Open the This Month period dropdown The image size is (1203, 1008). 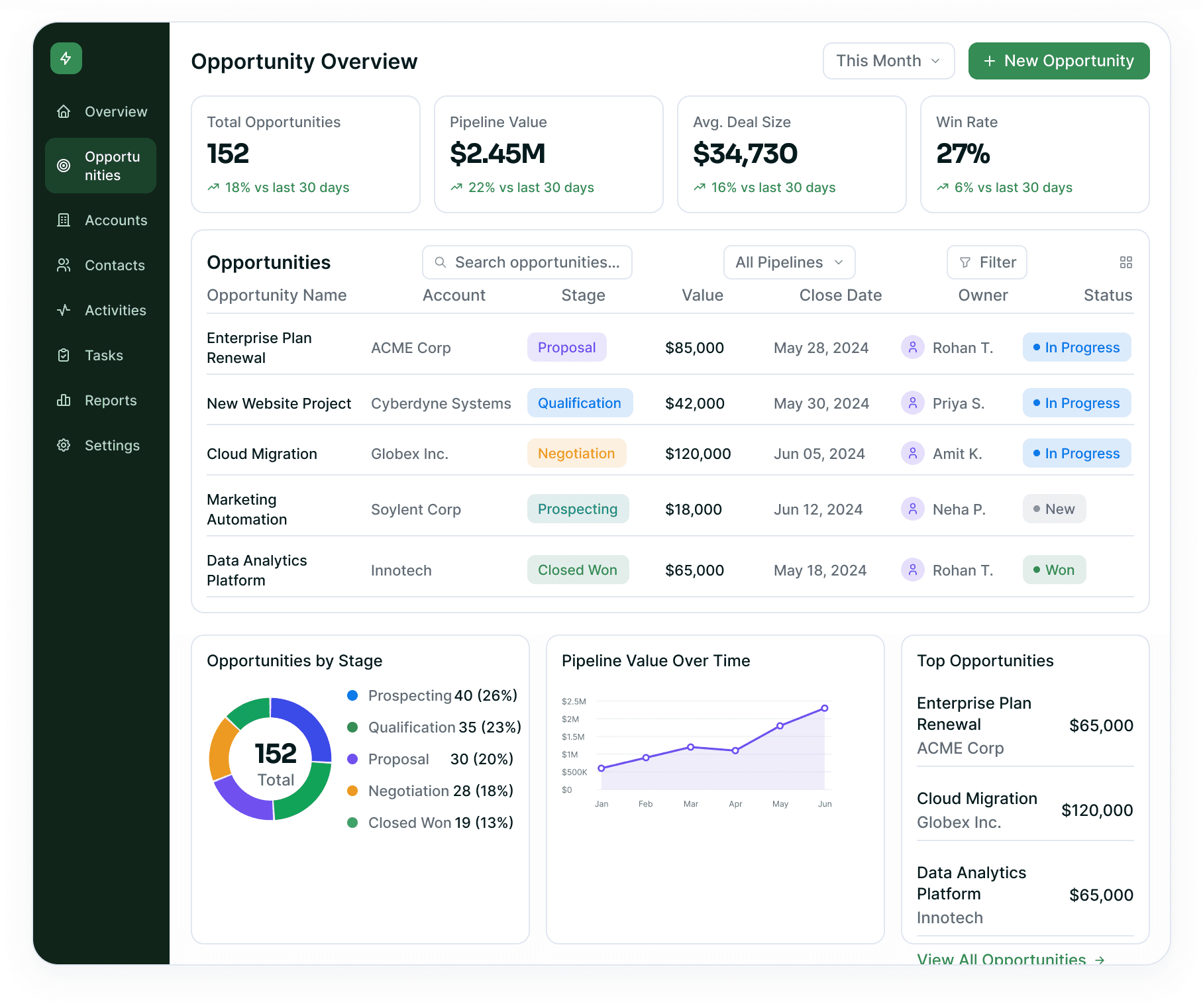click(x=888, y=61)
